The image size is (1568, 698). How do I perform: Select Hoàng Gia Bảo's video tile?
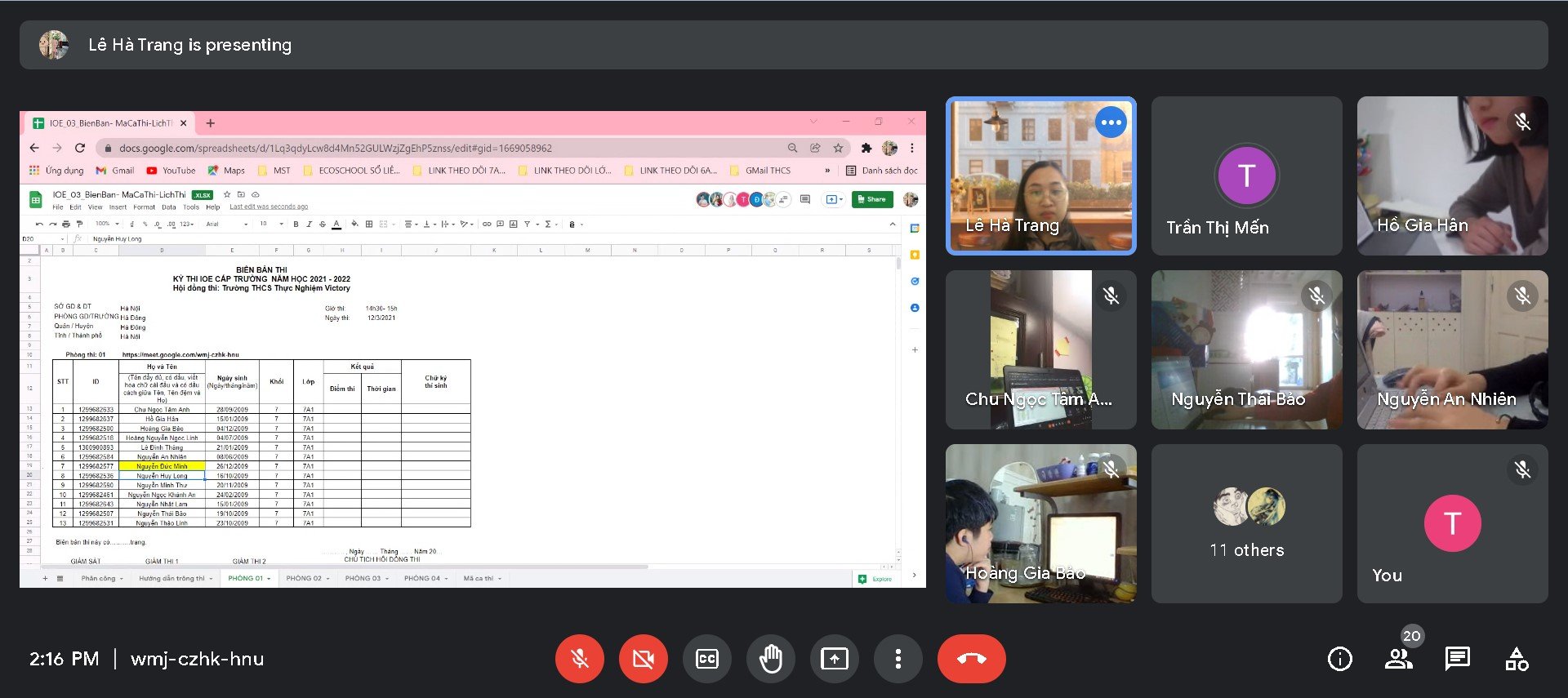(x=1040, y=524)
